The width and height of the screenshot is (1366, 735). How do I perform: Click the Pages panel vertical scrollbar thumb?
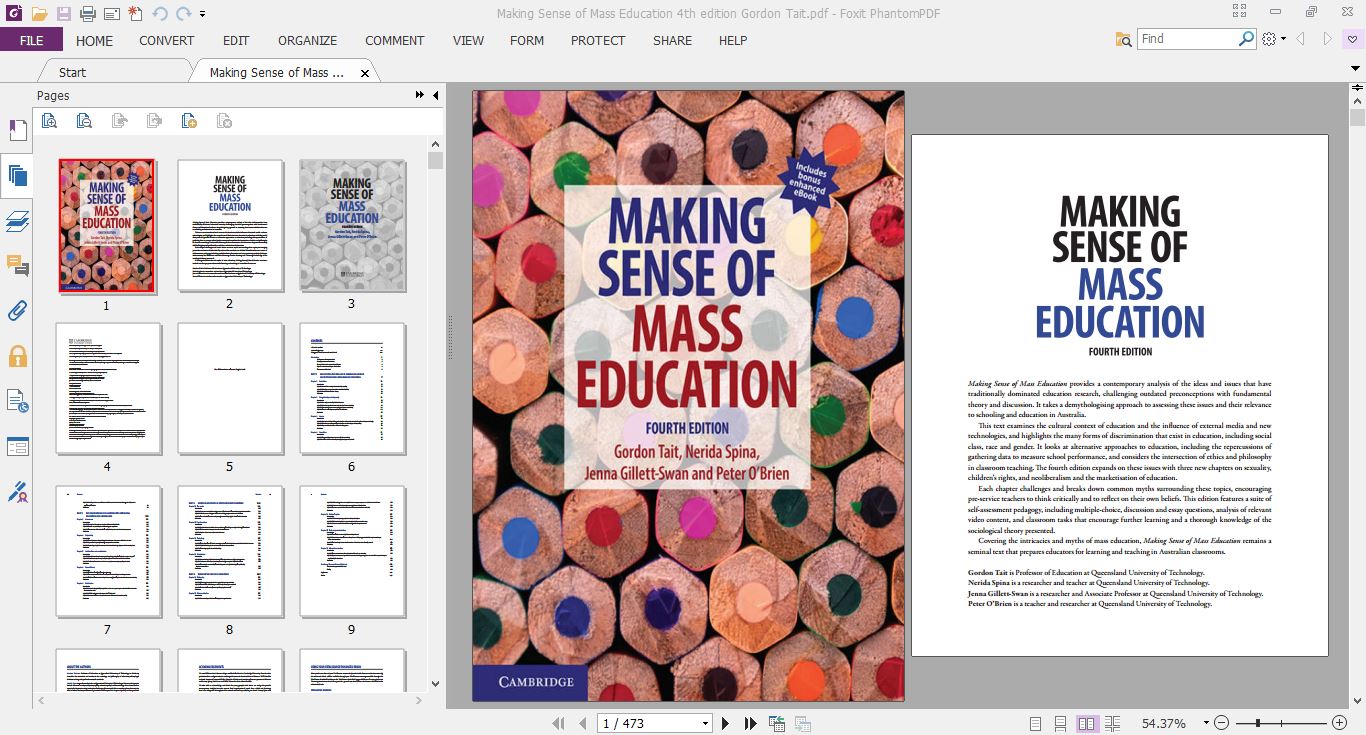point(435,160)
